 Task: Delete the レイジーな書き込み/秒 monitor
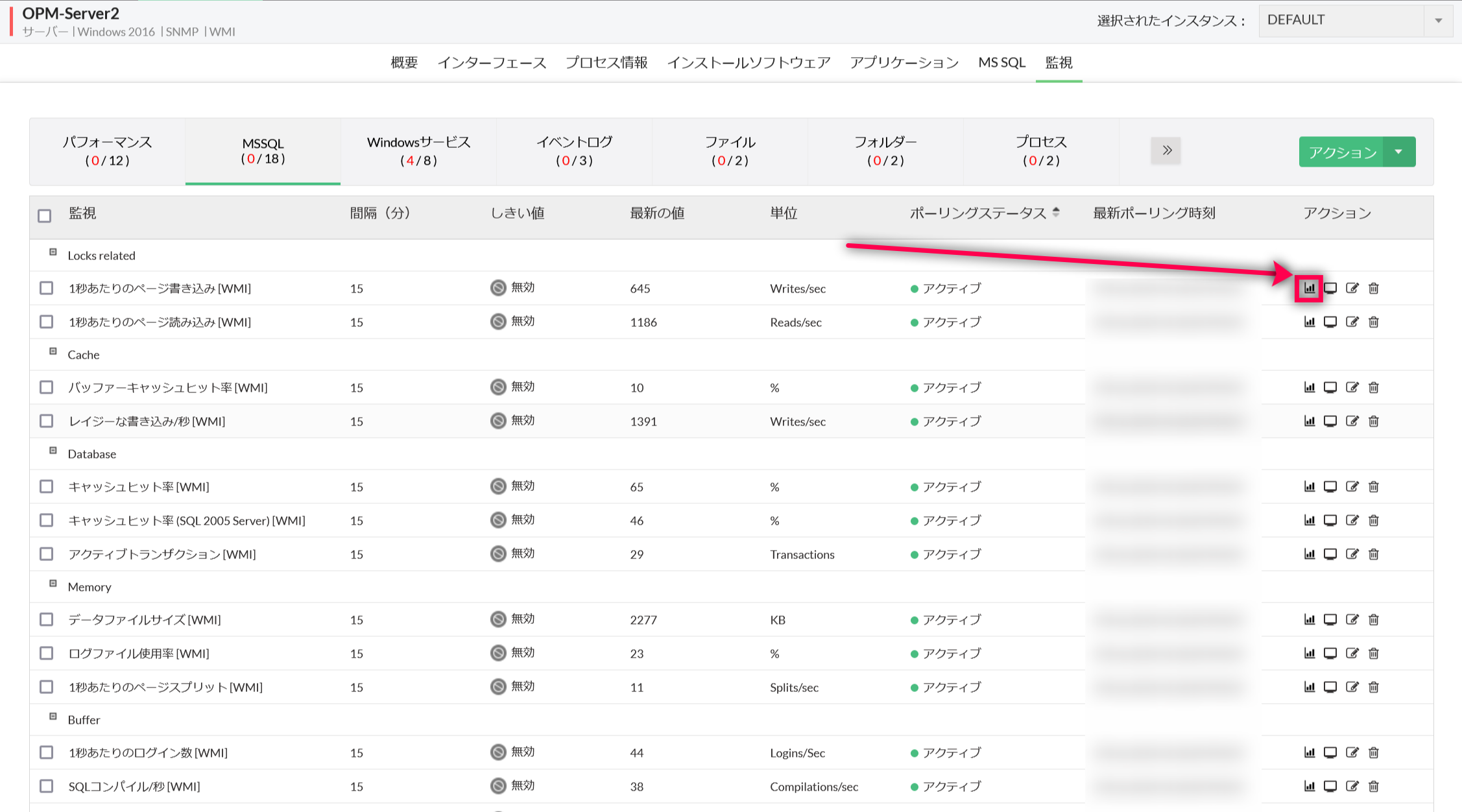click(x=1374, y=421)
